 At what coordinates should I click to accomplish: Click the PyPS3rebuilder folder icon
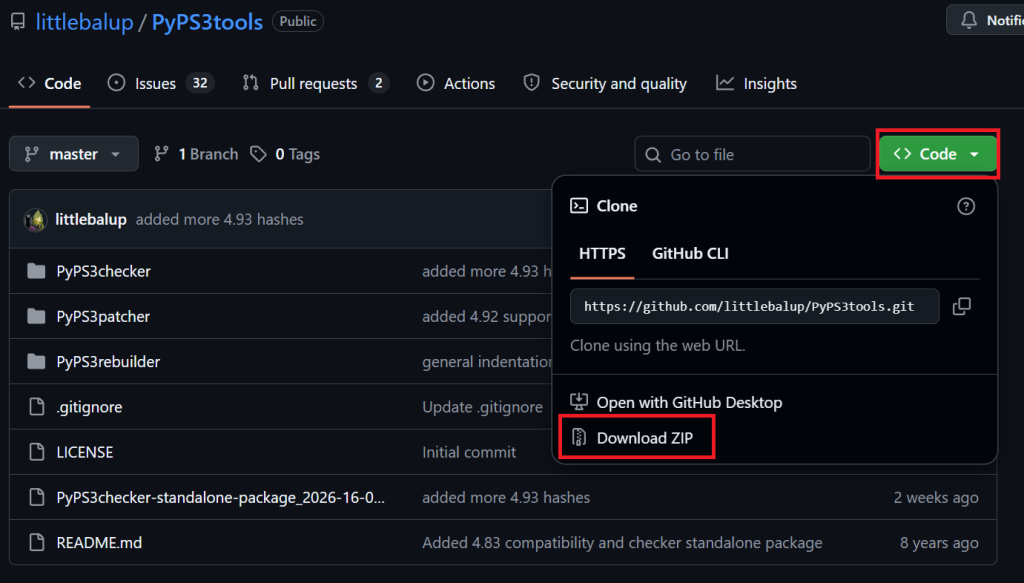37,362
